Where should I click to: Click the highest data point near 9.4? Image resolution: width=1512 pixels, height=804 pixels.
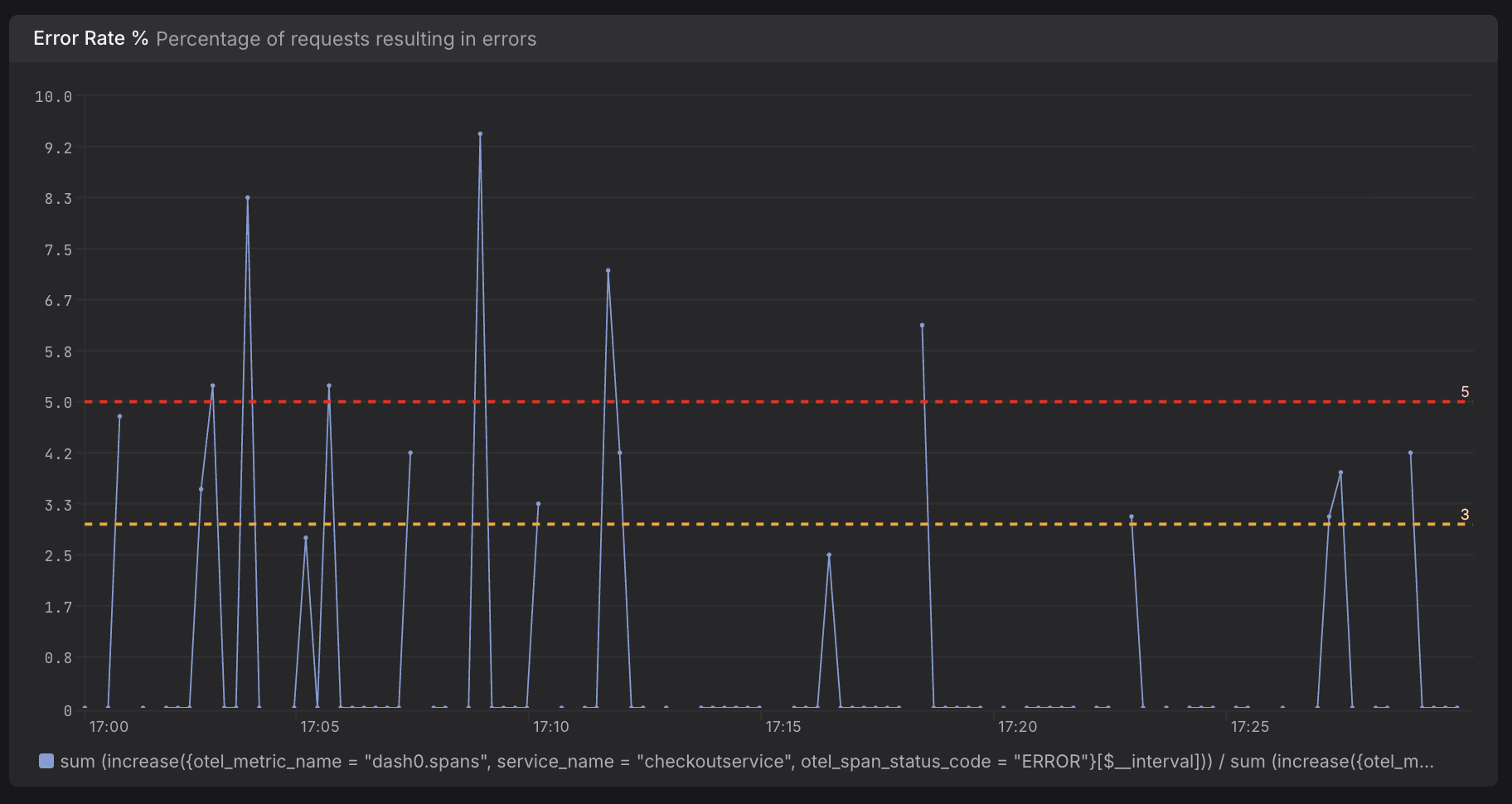click(480, 134)
